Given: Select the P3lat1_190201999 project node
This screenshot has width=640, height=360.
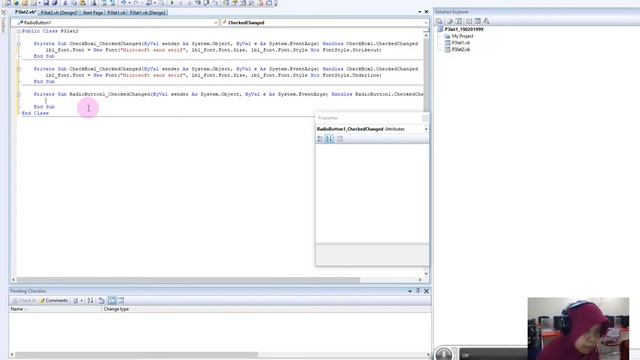Looking at the screenshot, I should [464, 29].
